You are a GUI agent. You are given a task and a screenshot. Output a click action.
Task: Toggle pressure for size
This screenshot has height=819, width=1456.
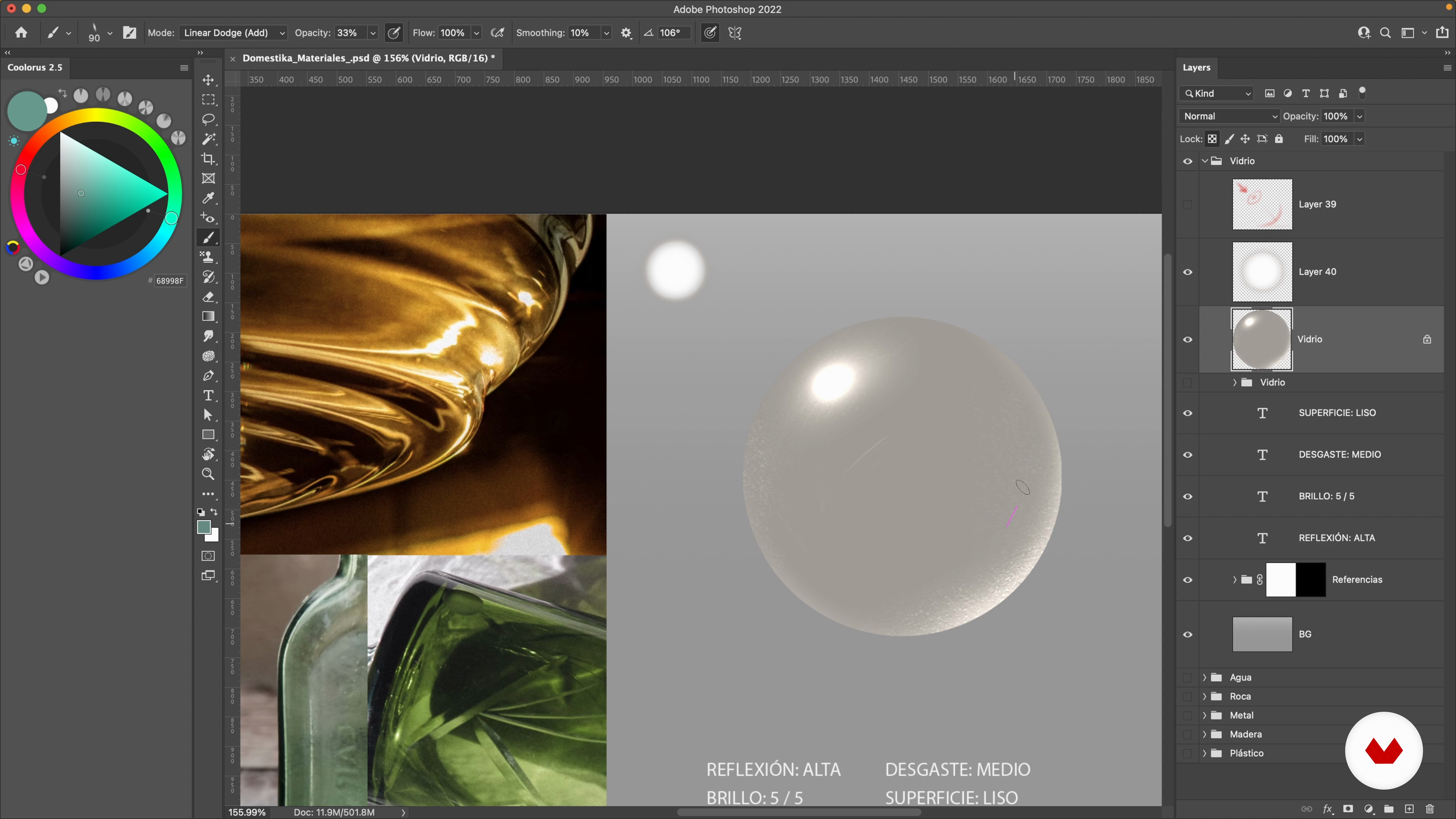tap(710, 33)
